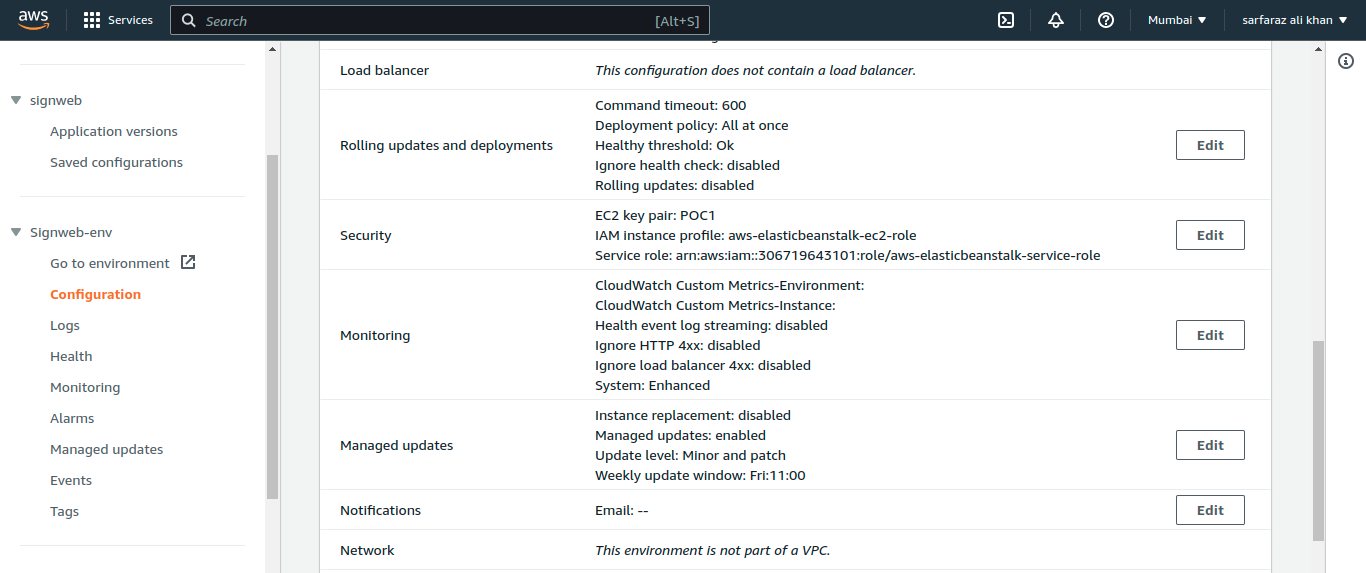
Task: Go to environment link in the sidebar
Action: 110,263
